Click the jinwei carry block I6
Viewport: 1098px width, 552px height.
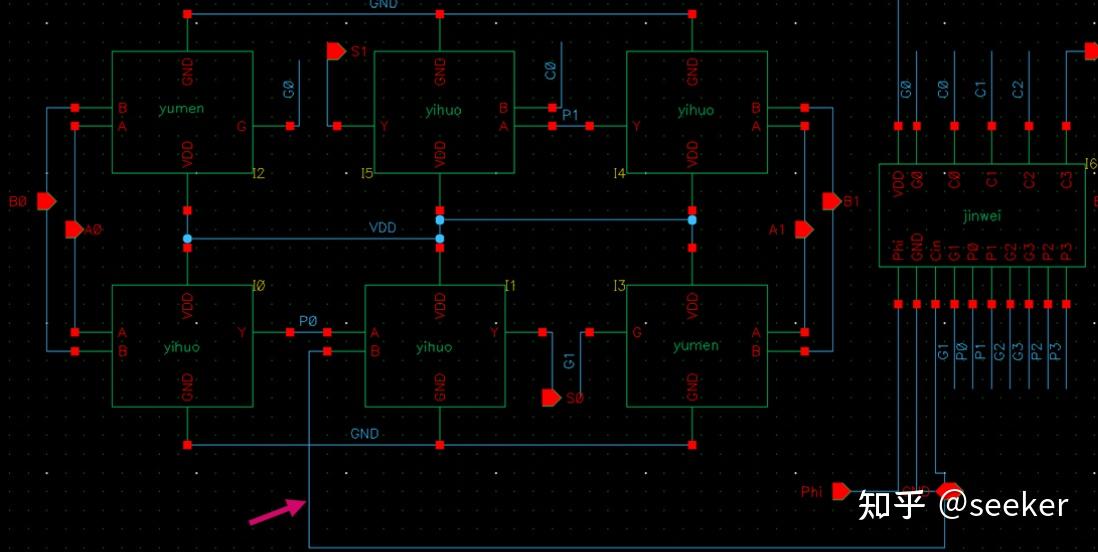[x=986, y=215]
